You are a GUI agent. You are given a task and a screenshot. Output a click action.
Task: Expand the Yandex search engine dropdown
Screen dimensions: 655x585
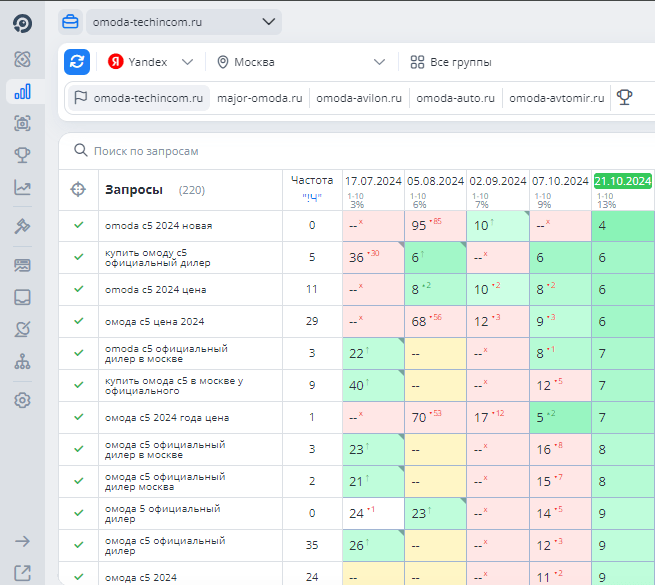pyautogui.click(x=151, y=62)
